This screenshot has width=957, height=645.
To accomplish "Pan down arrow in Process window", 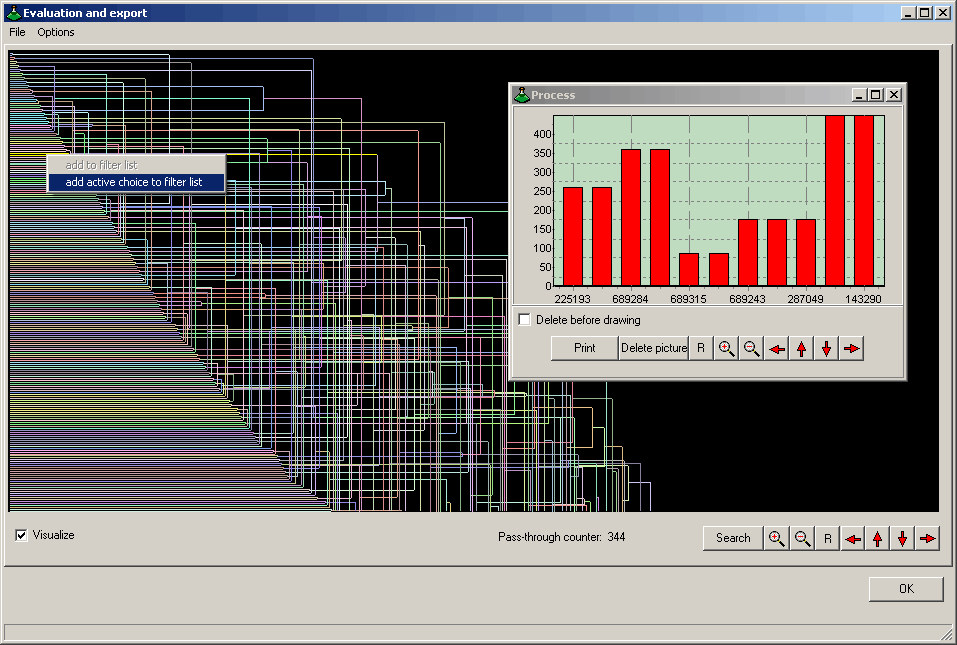I will coord(826,348).
